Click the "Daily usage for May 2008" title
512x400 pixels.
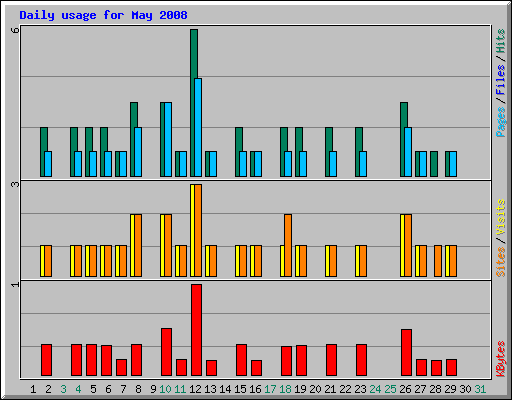pos(103,15)
